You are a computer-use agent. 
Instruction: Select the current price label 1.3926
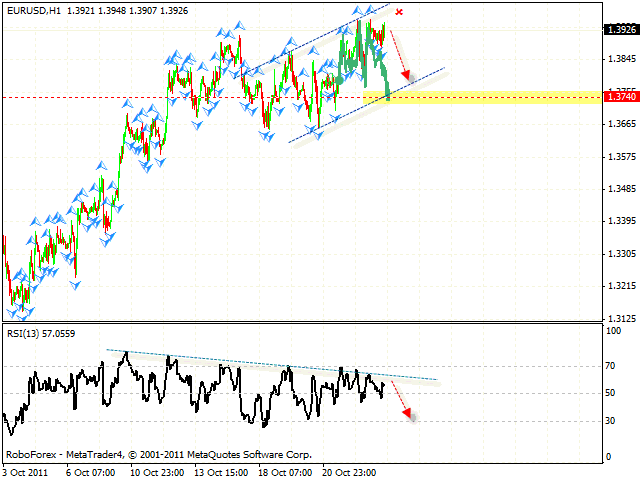click(x=621, y=30)
